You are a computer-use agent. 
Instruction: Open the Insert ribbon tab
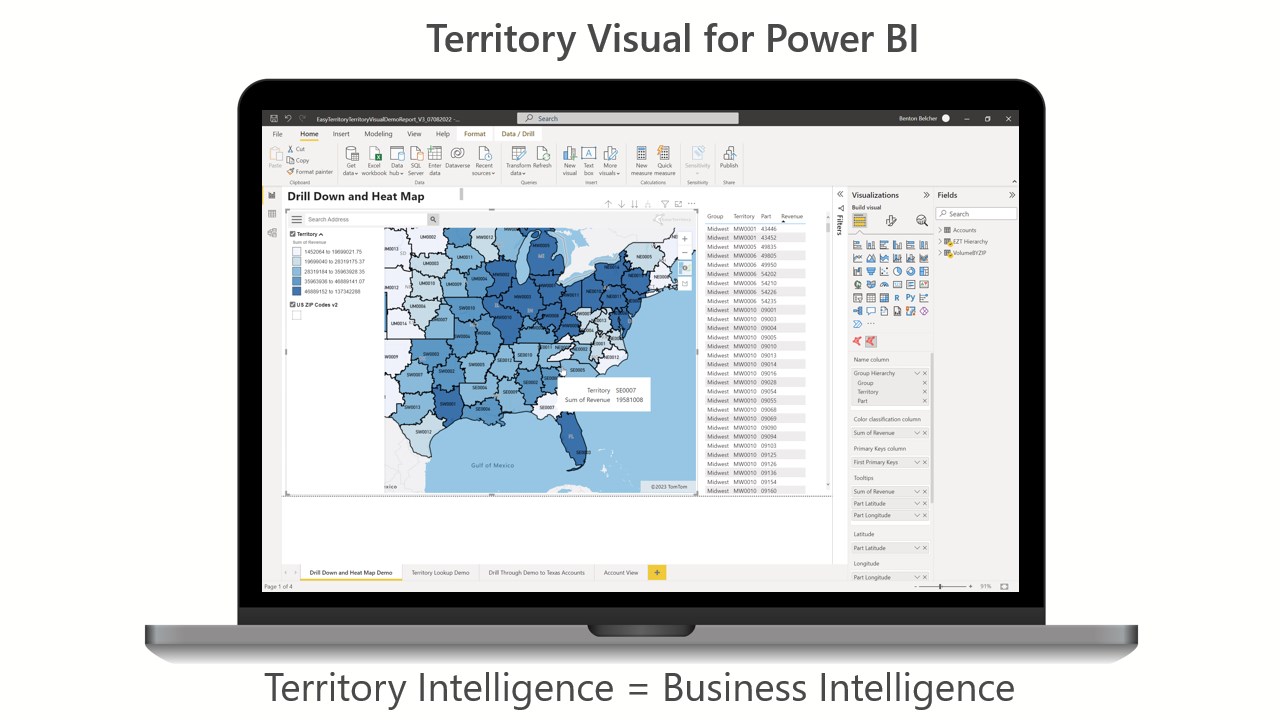pos(341,133)
